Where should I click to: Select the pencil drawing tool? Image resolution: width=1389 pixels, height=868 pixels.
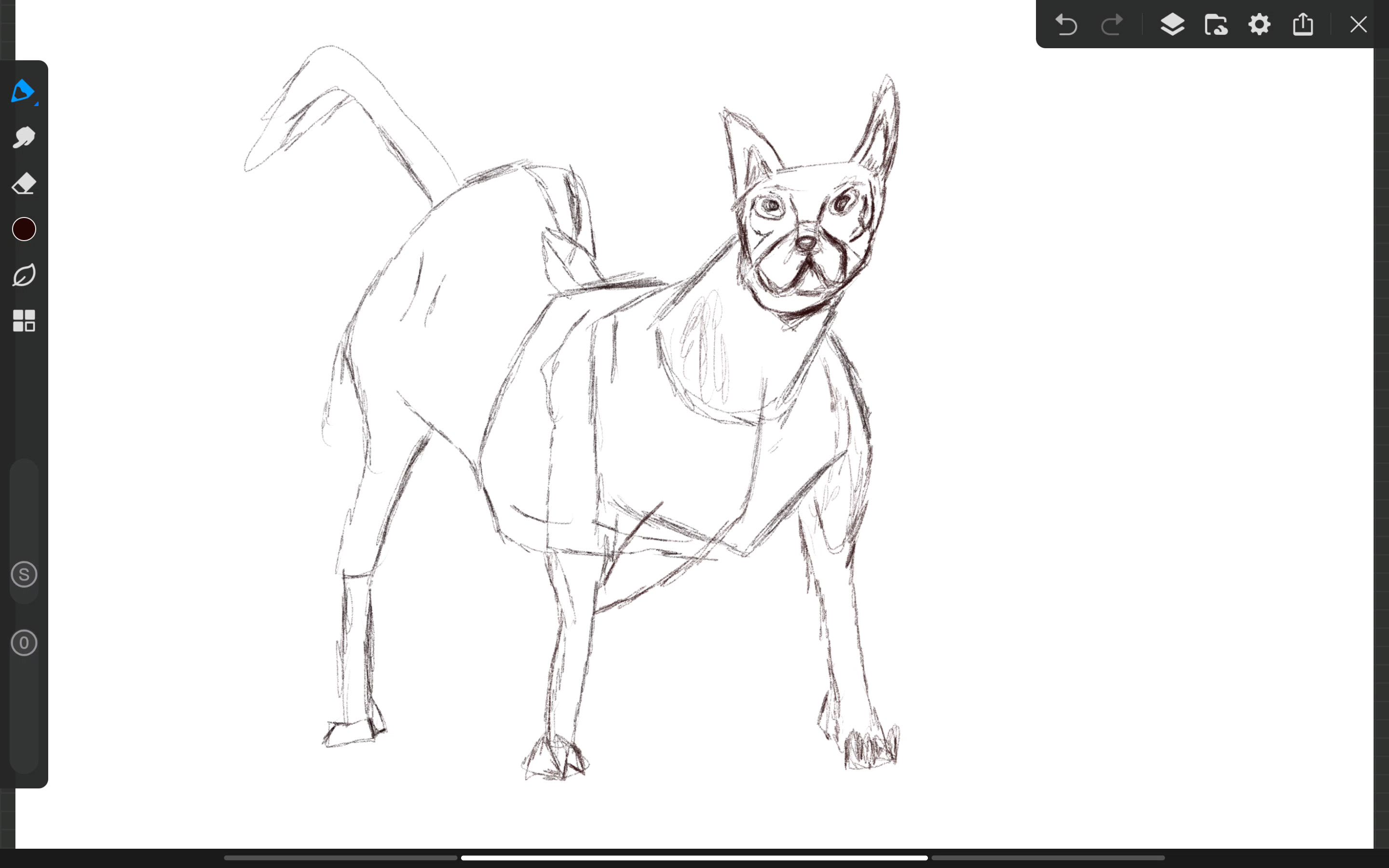24,91
